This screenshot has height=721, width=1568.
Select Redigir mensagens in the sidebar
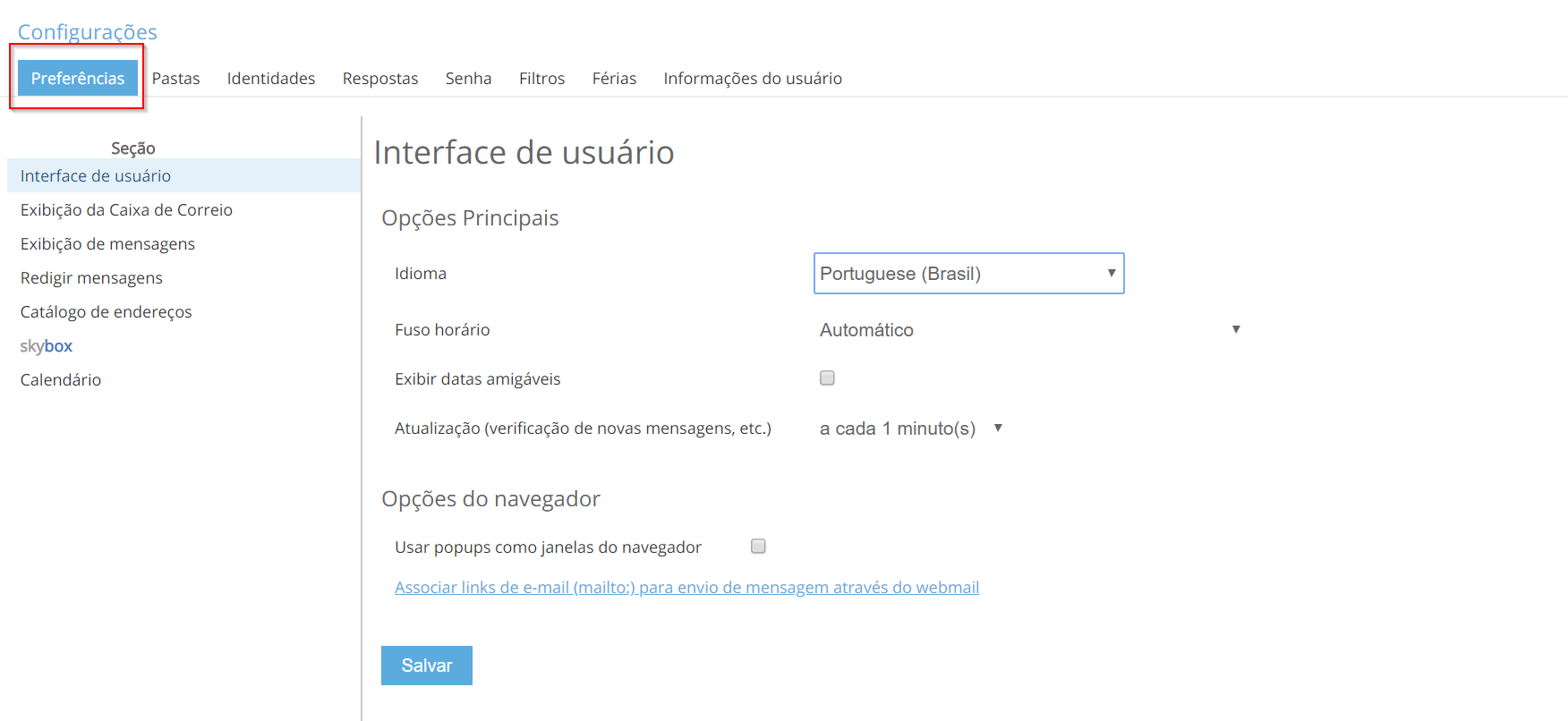[91, 278]
